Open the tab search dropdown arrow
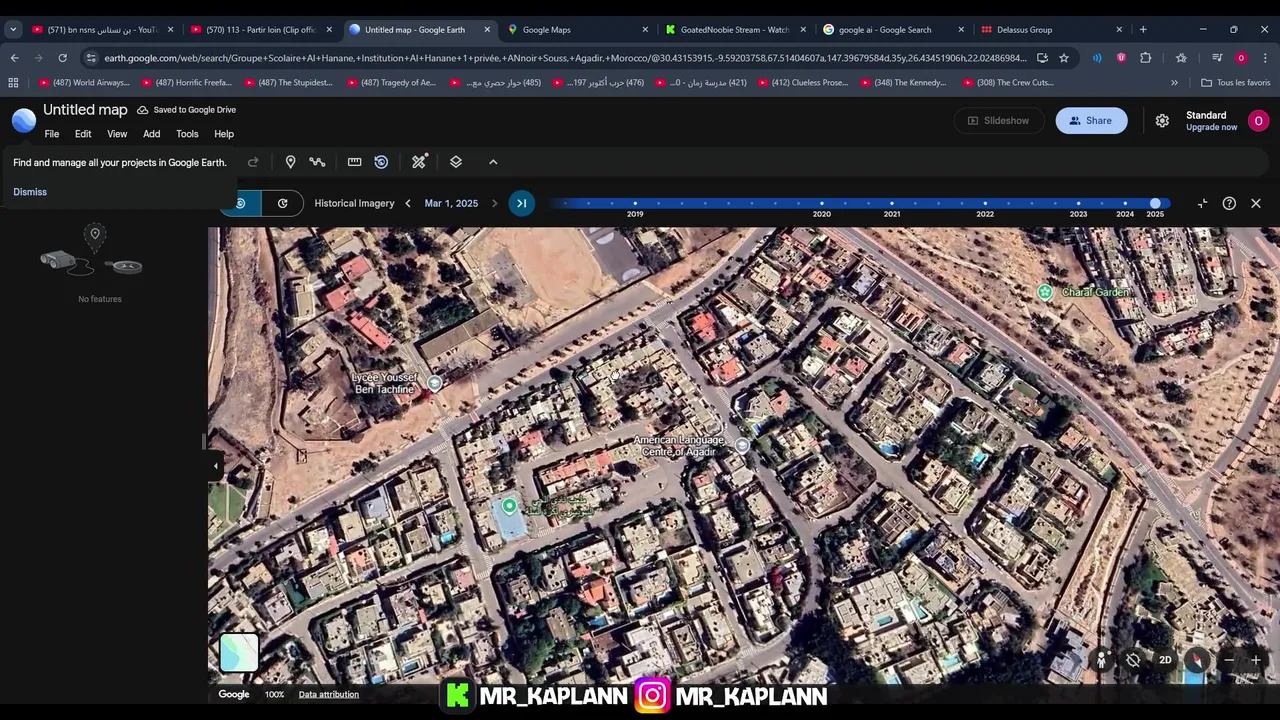This screenshot has height=720, width=1280. [x=13, y=30]
